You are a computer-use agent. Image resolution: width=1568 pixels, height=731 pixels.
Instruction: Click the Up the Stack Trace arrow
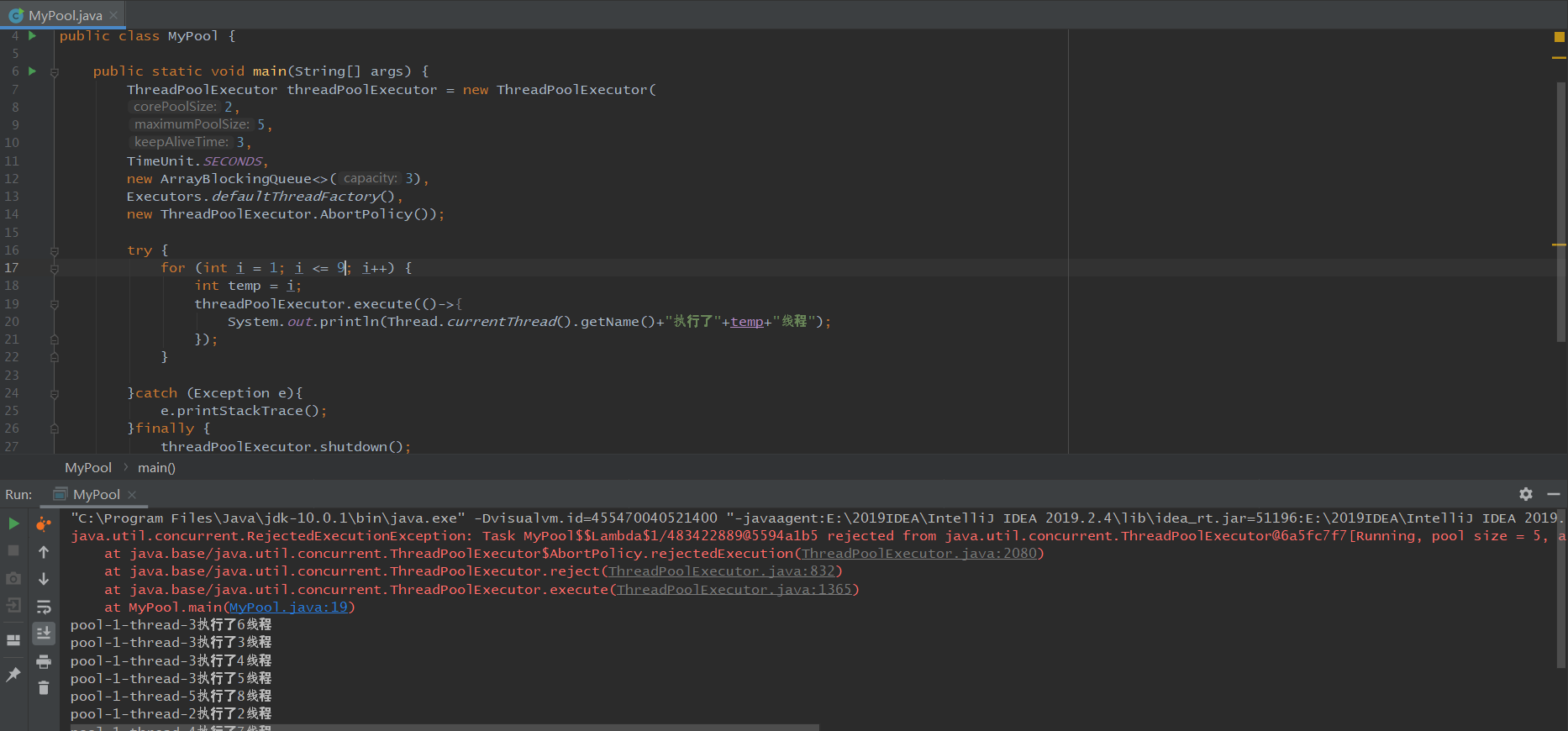(44, 552)
